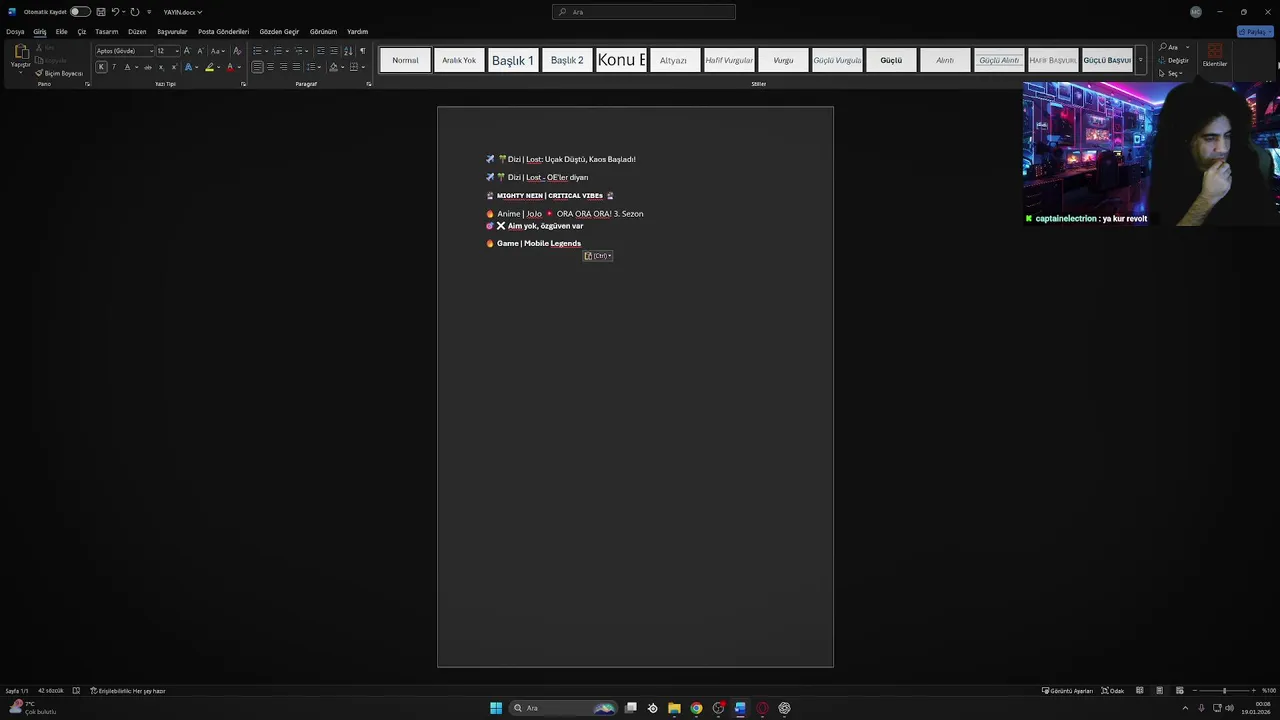
Task: Click the Windows Start button
Action: click(496, 708)
